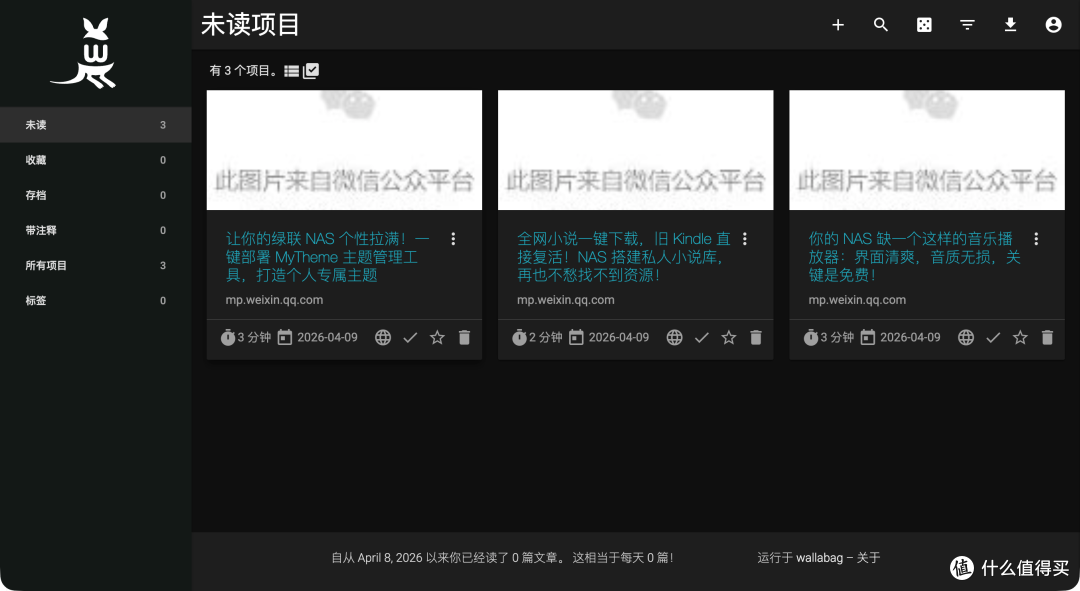The width and height of the screenshot is (1080, 591).
Task: Open original URL globe on MyTheme card
Action: coord(383,338)
